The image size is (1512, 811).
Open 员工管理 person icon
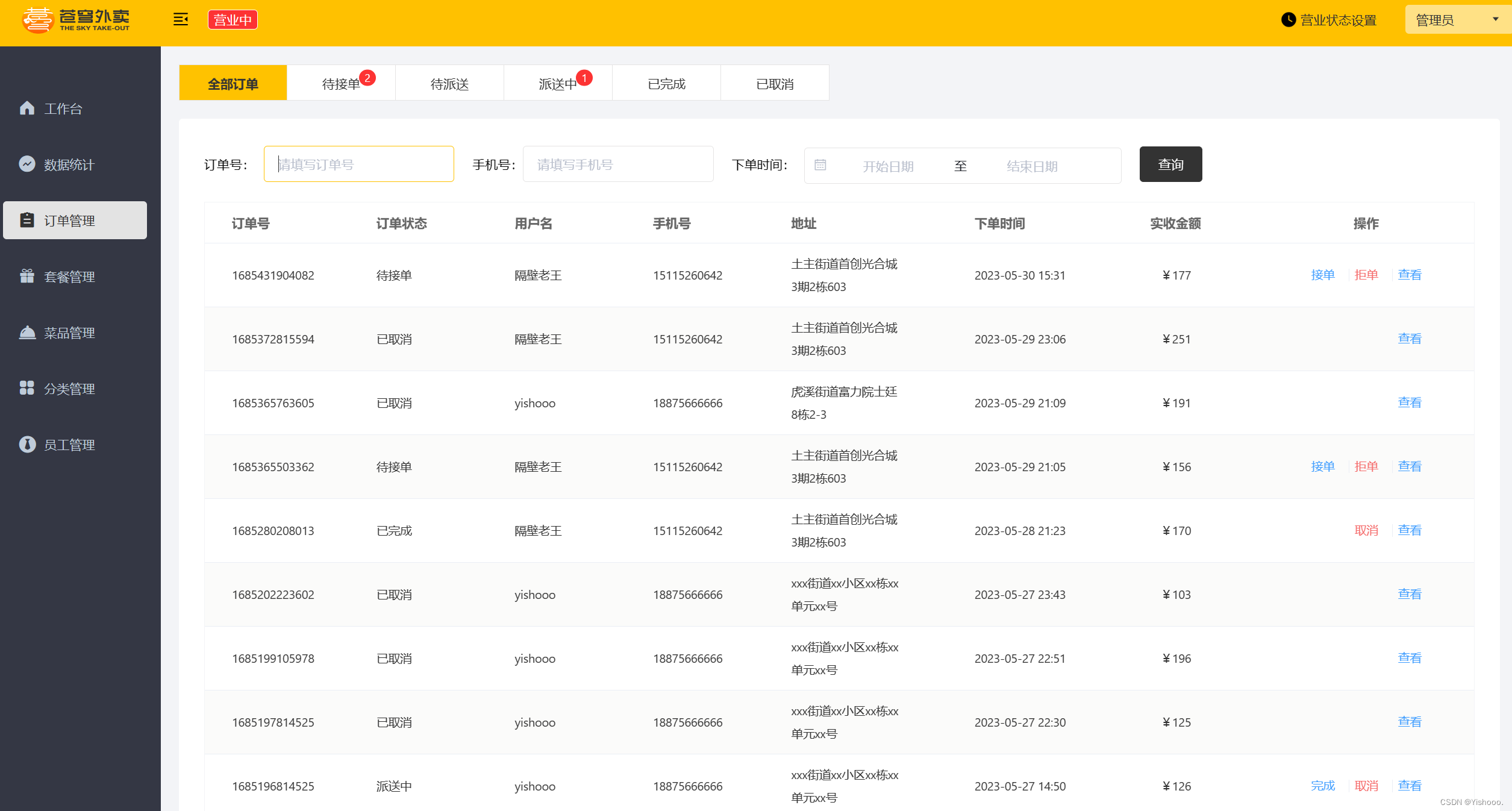click(x=27, y=444)
